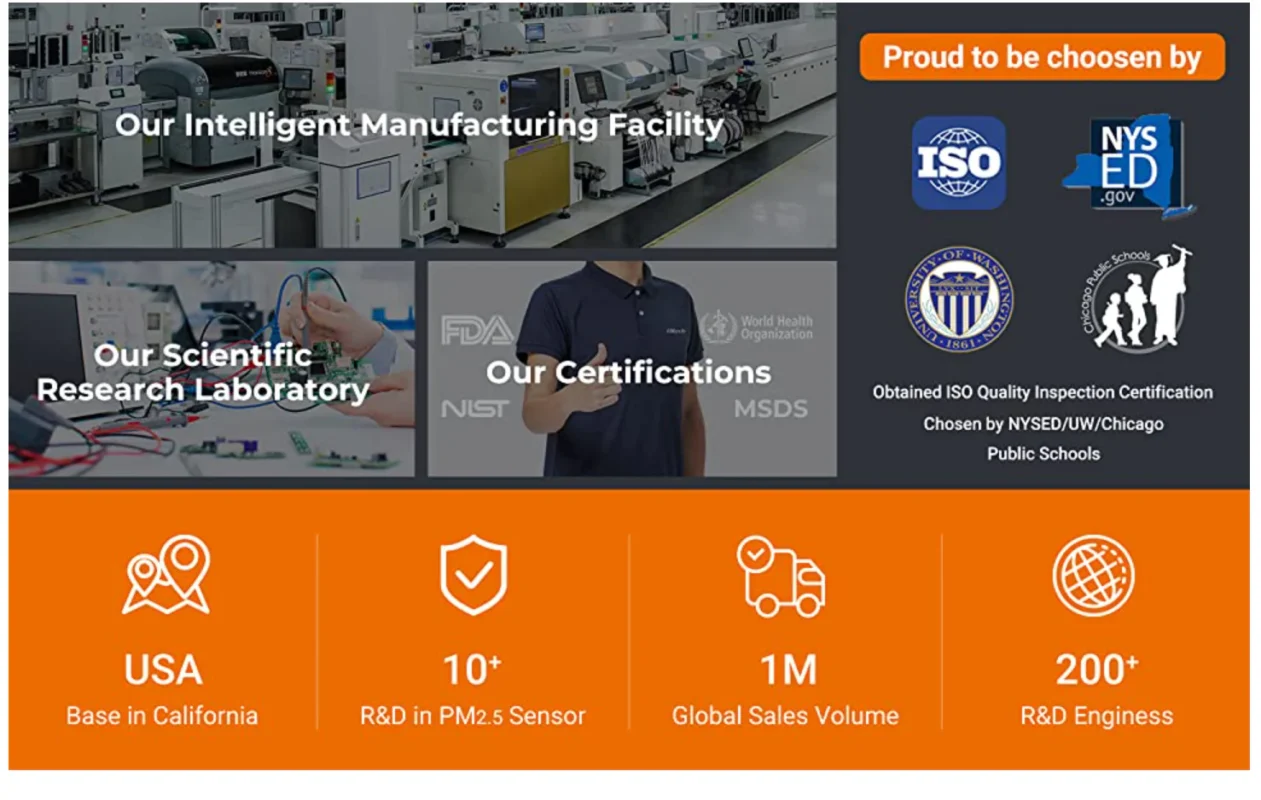Click the University of Washington seal
The height and width of the screenshot is (800, 1261).
[959, 299]
